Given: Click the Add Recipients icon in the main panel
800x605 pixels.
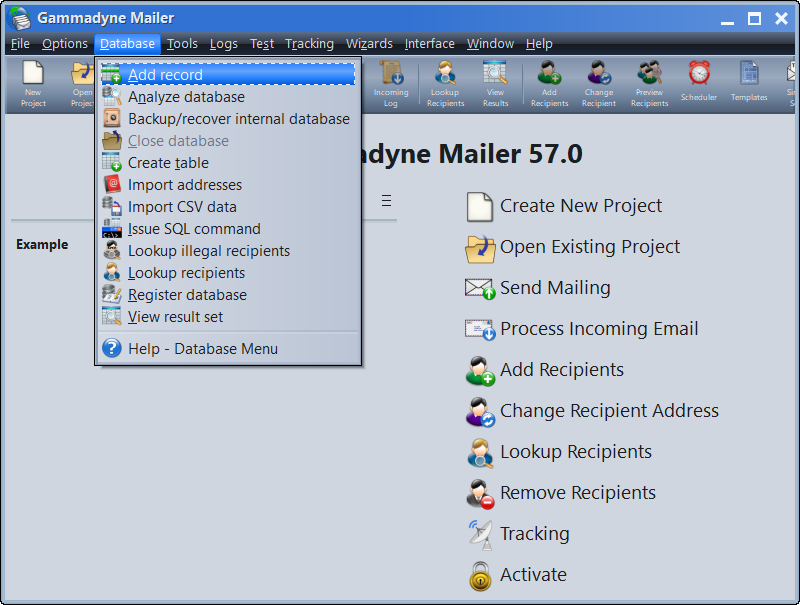Looking at the screenshot, I should (x=480, y=371).
